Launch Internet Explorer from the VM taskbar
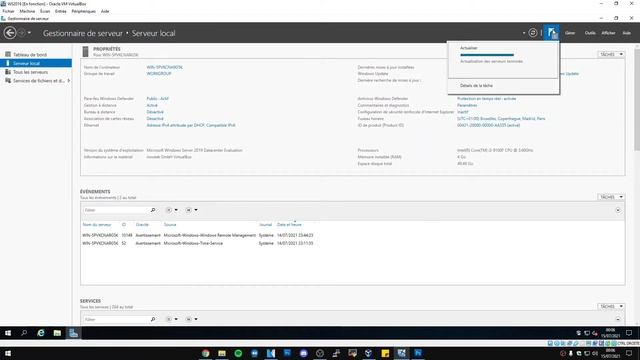 click(41, 333)
